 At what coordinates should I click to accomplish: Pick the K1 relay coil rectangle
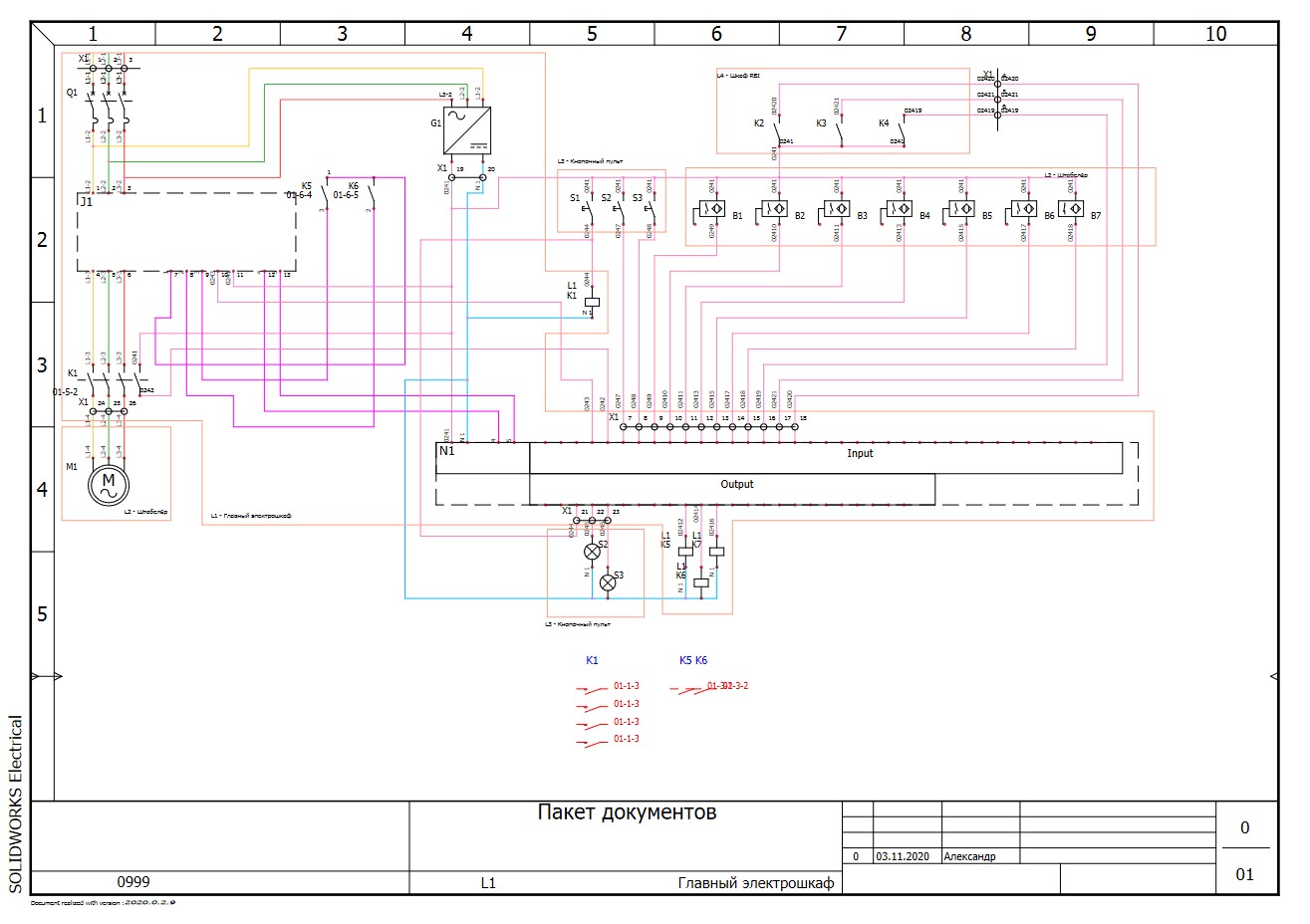[592, 301]
